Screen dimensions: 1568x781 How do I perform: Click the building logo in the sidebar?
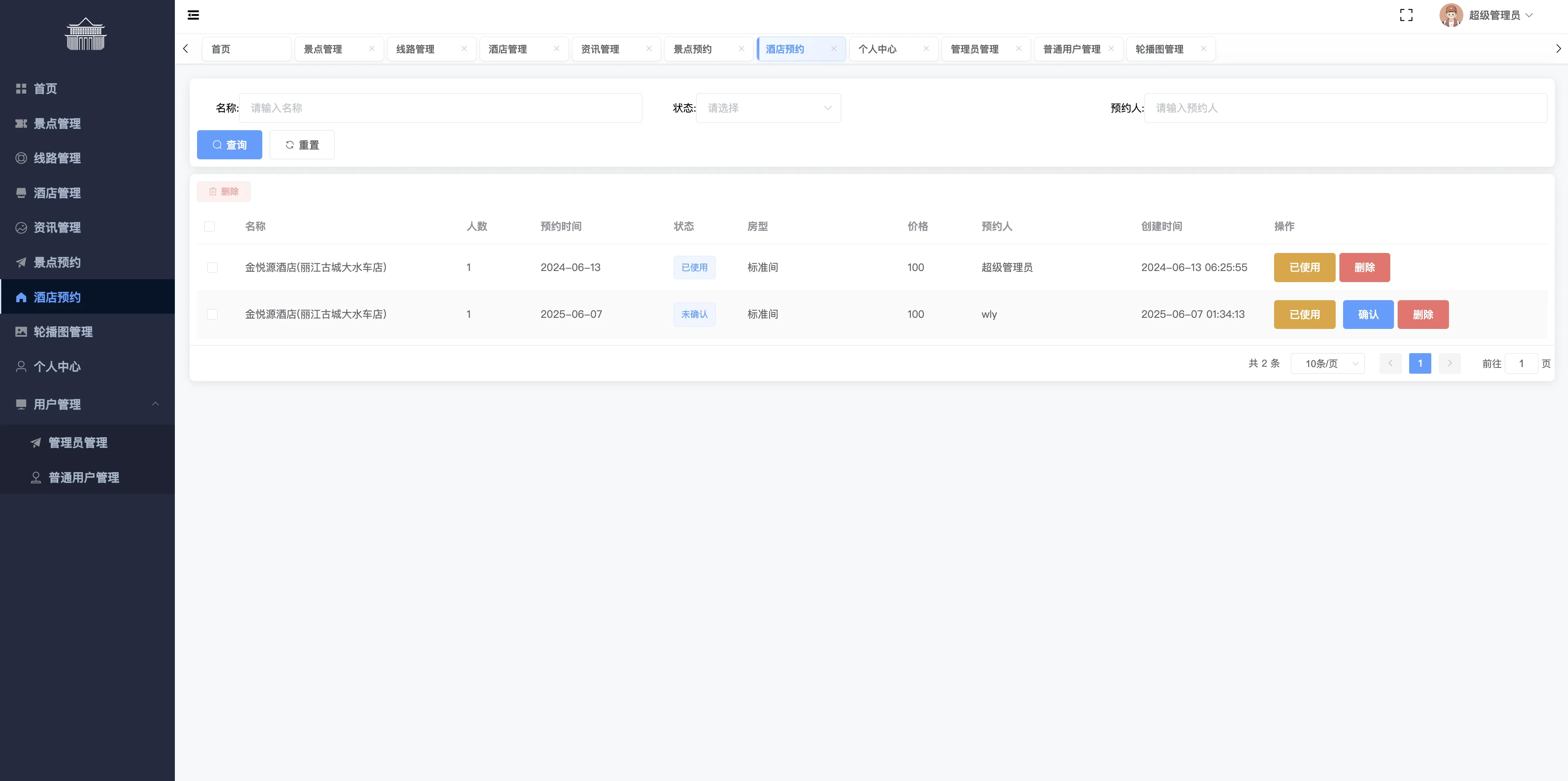point(86,34)
